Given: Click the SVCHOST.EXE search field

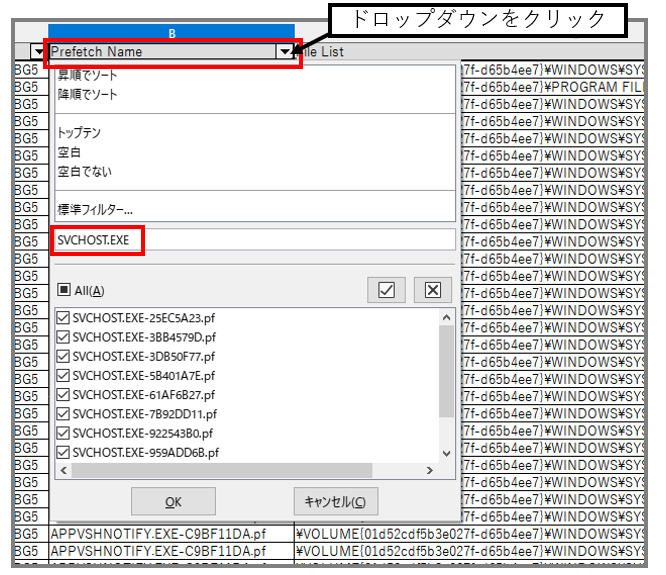Looking at the screenshot, I should coord(255,240).
